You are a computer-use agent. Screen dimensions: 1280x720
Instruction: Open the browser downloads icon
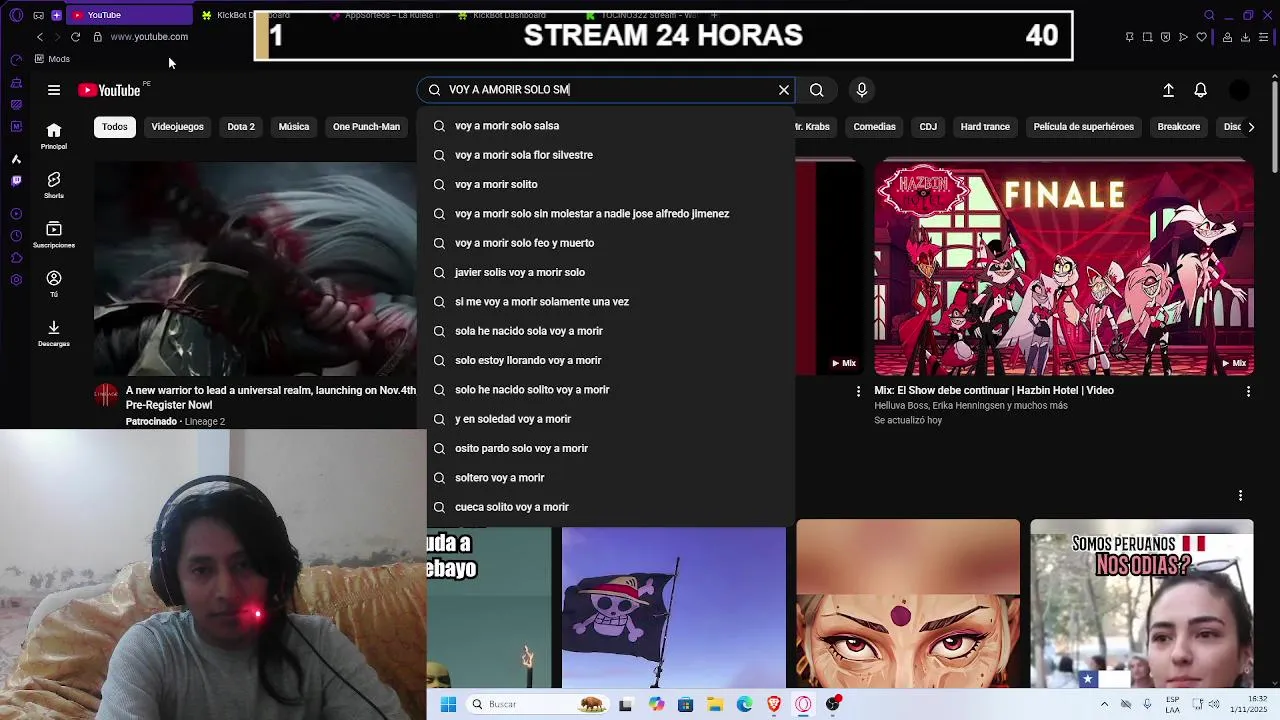[x=1245, y=37]
